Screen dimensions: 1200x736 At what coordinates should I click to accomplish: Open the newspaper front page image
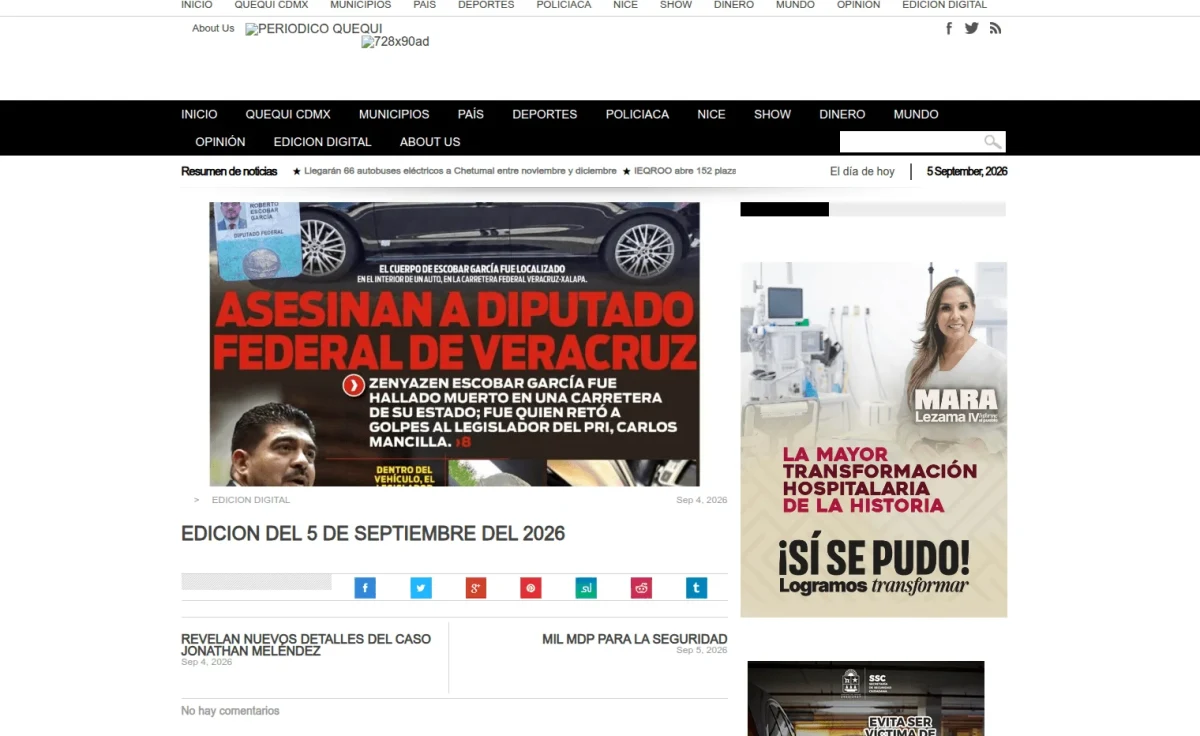click(x=454, y=344)
